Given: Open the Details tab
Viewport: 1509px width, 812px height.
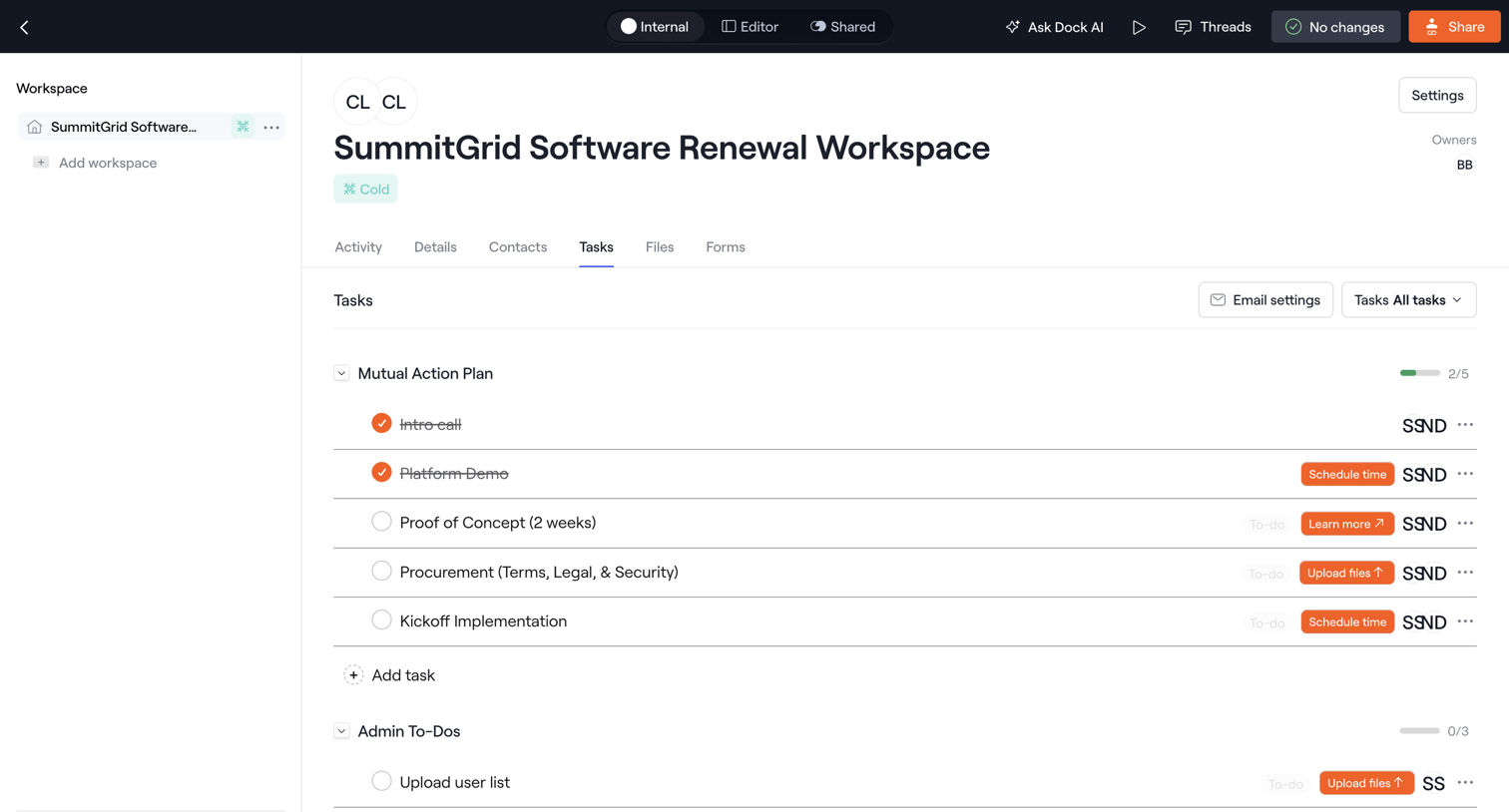Looking at the screenshot, I should pos(435,247).
